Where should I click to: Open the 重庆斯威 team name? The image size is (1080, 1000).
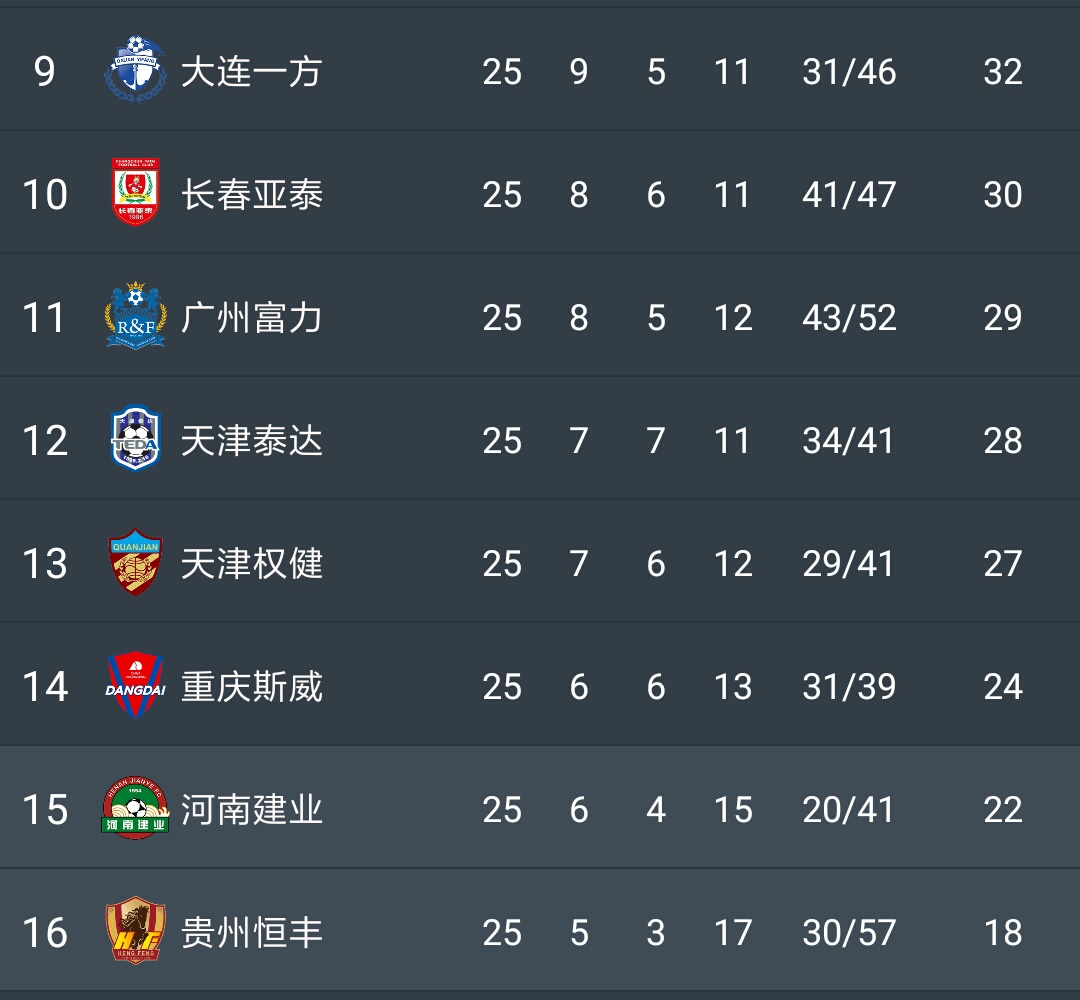point(251,687)
